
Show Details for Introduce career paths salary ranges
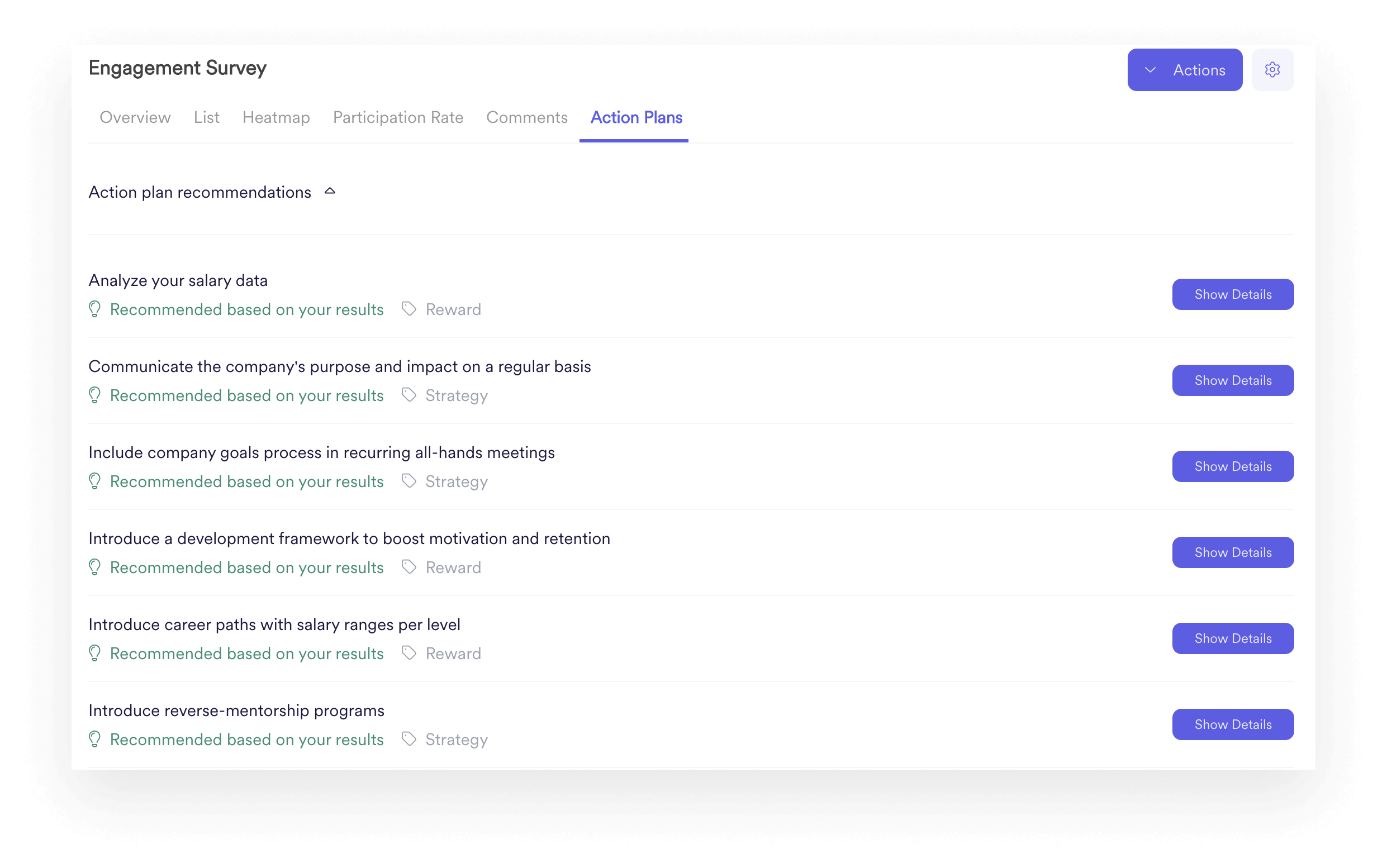pos(1233,638)
